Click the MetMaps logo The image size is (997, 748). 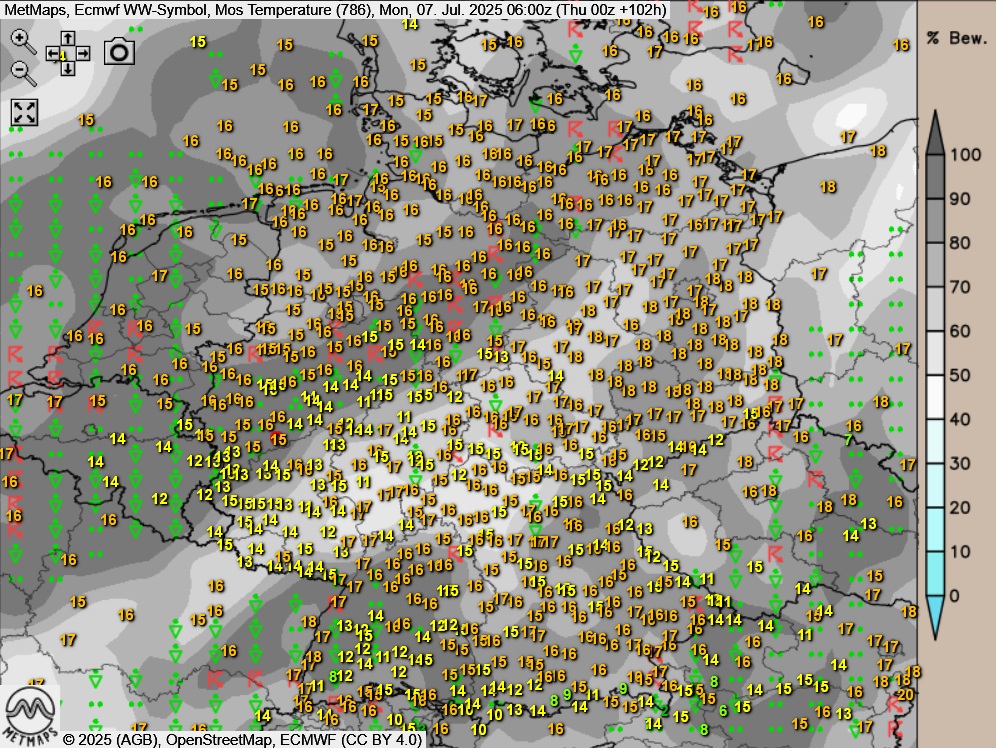coord(30,712)
